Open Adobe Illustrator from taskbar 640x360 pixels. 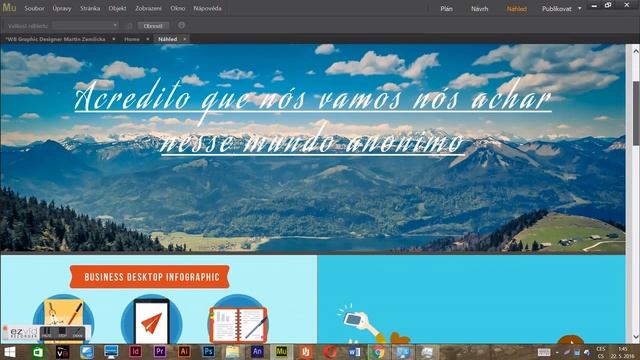point(184,352)
